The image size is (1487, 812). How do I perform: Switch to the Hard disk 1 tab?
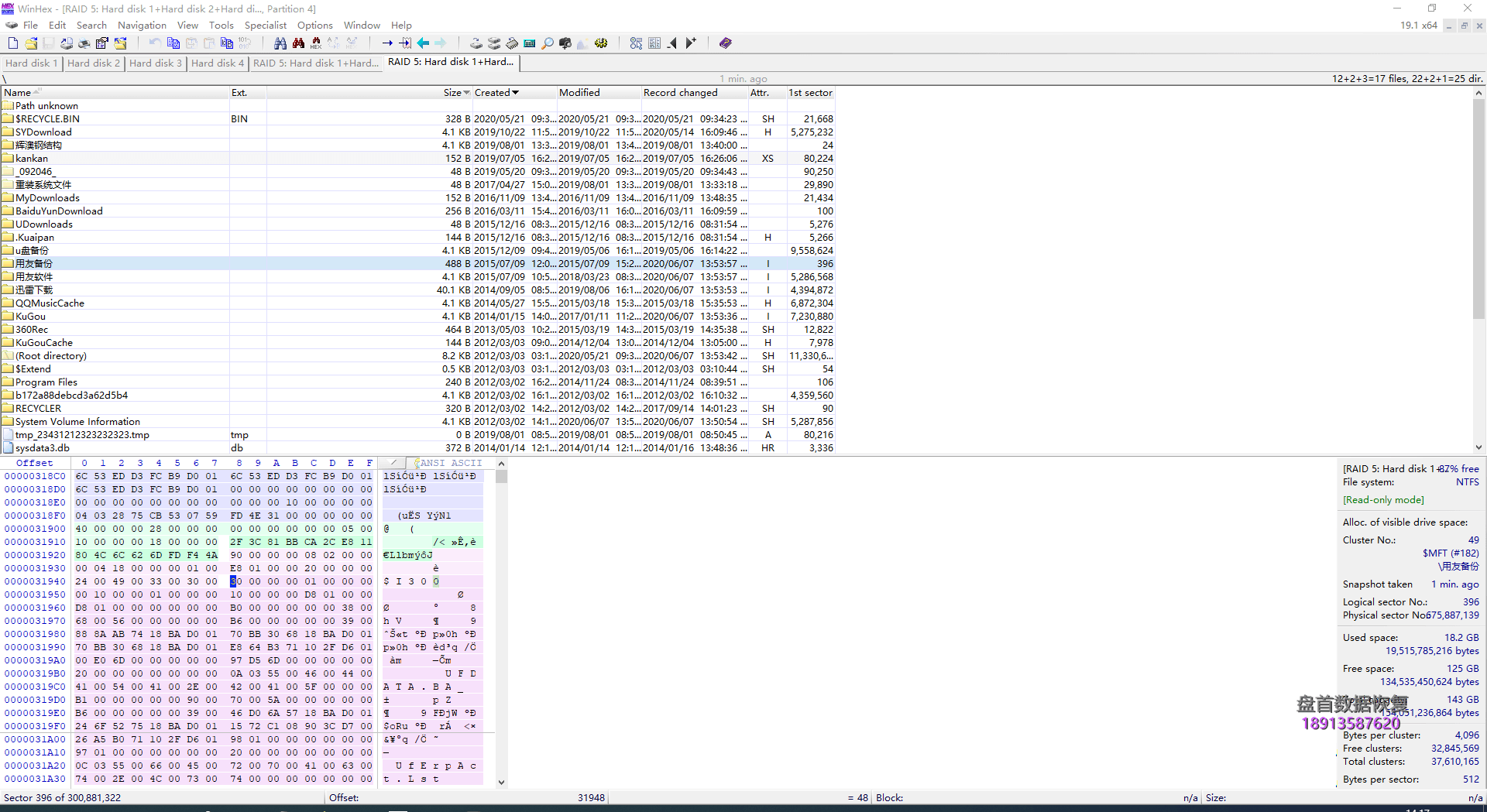click(x=31, y=63)
